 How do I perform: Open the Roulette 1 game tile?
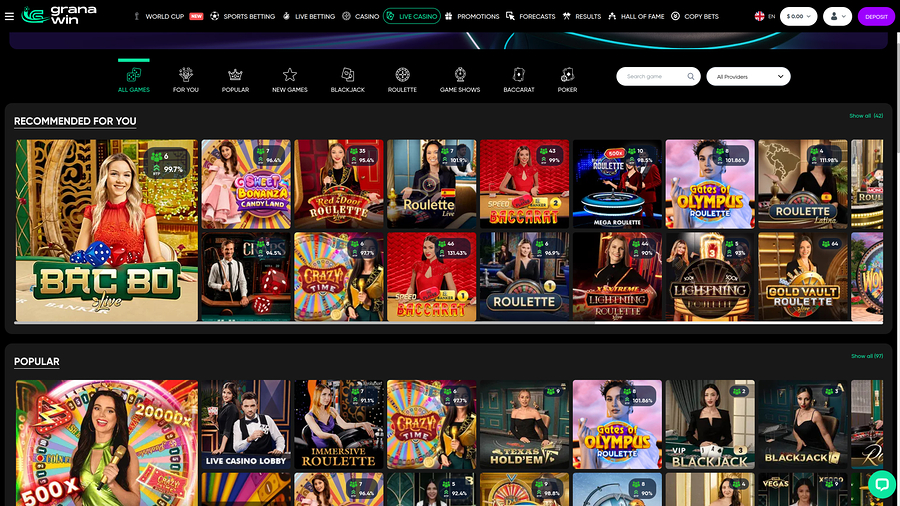[525, 277]
